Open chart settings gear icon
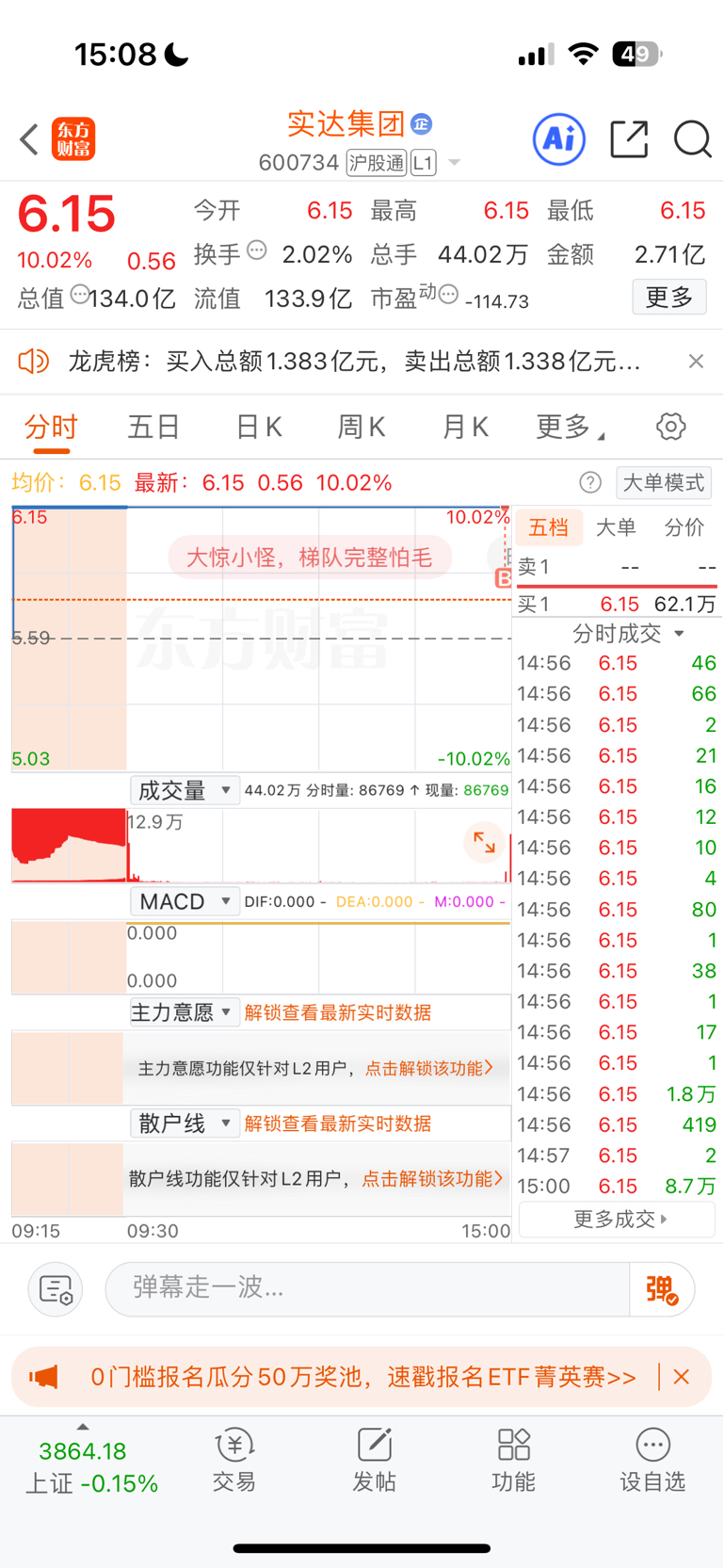The height and width of the screenshot is (1568, 724). [x=671, y=427]
